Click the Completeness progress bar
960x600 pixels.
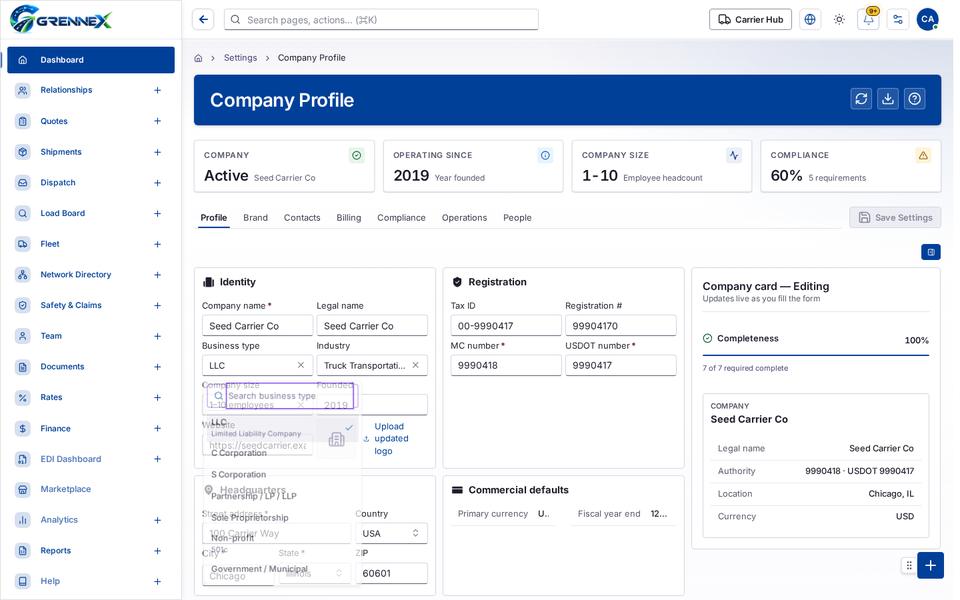[x=816, y=355]
